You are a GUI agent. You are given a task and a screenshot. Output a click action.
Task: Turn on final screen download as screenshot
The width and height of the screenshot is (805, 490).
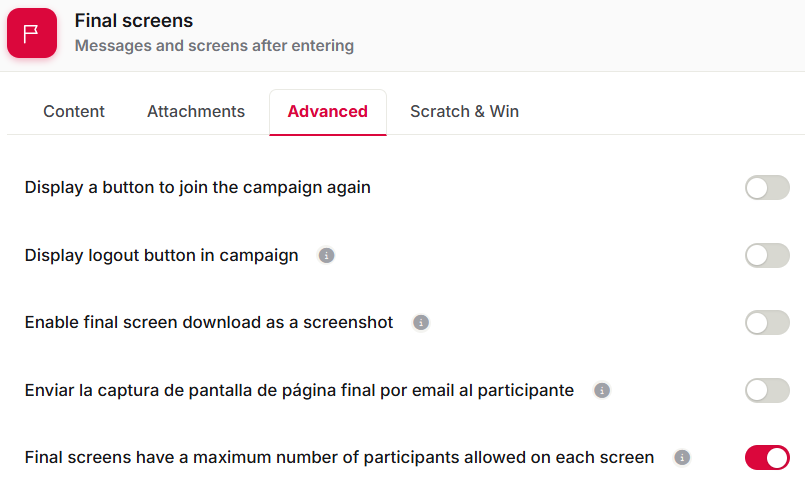pyautogui.click(x=767, y=323)
